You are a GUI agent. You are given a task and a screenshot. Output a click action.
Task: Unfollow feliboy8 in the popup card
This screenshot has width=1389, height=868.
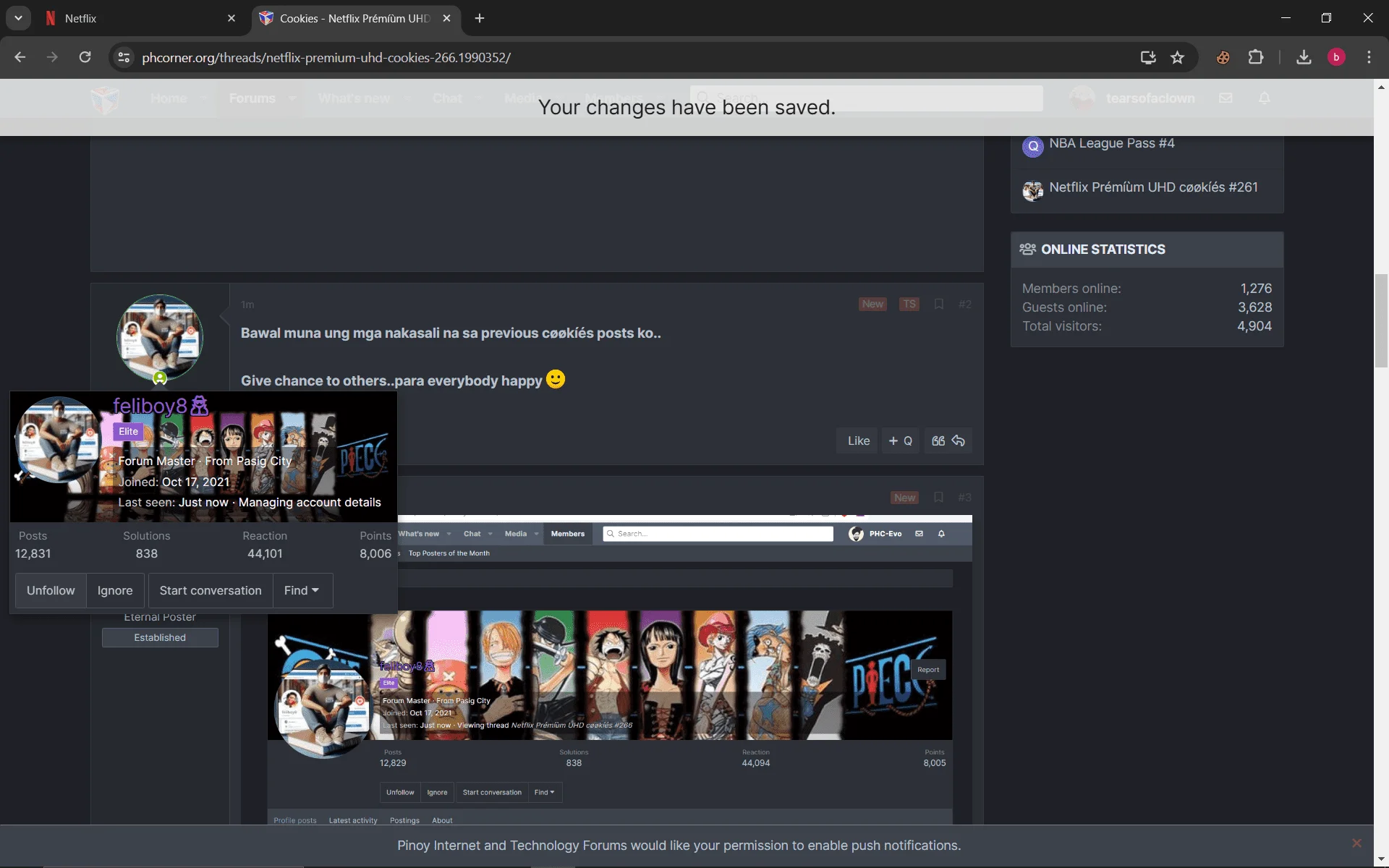tap(51, 591)
